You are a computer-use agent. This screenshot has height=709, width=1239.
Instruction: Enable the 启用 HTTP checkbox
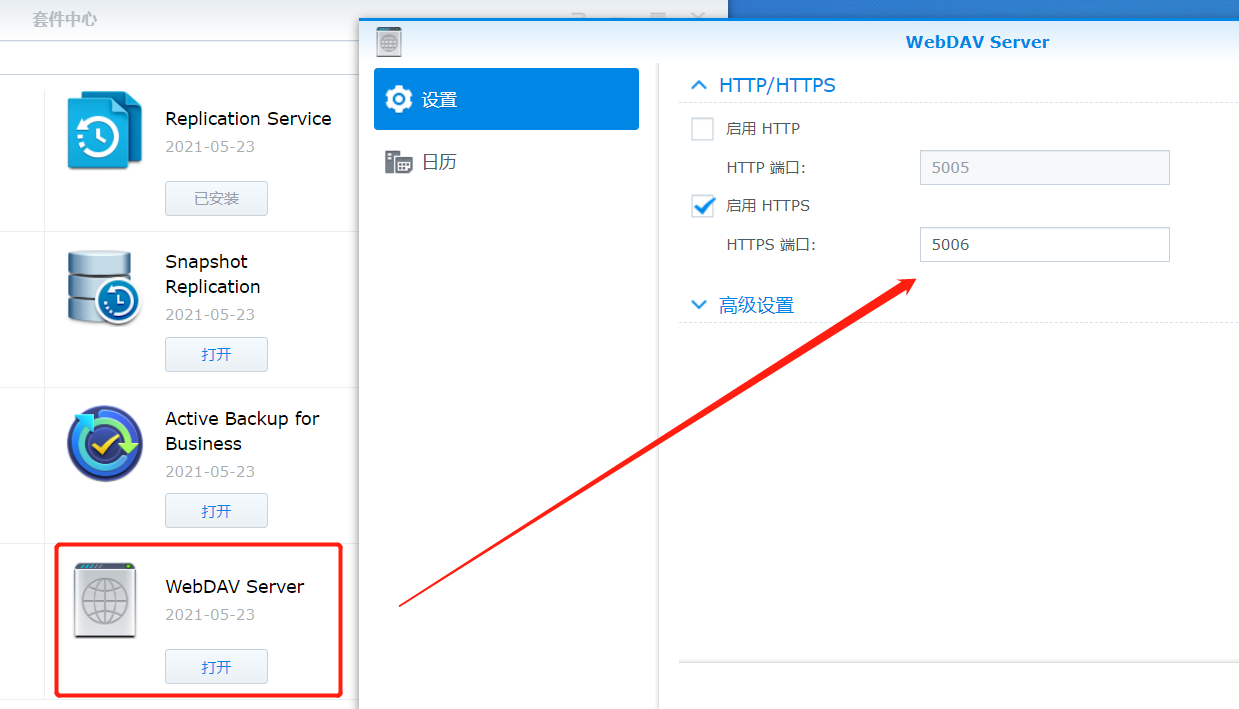coord(703,129)
